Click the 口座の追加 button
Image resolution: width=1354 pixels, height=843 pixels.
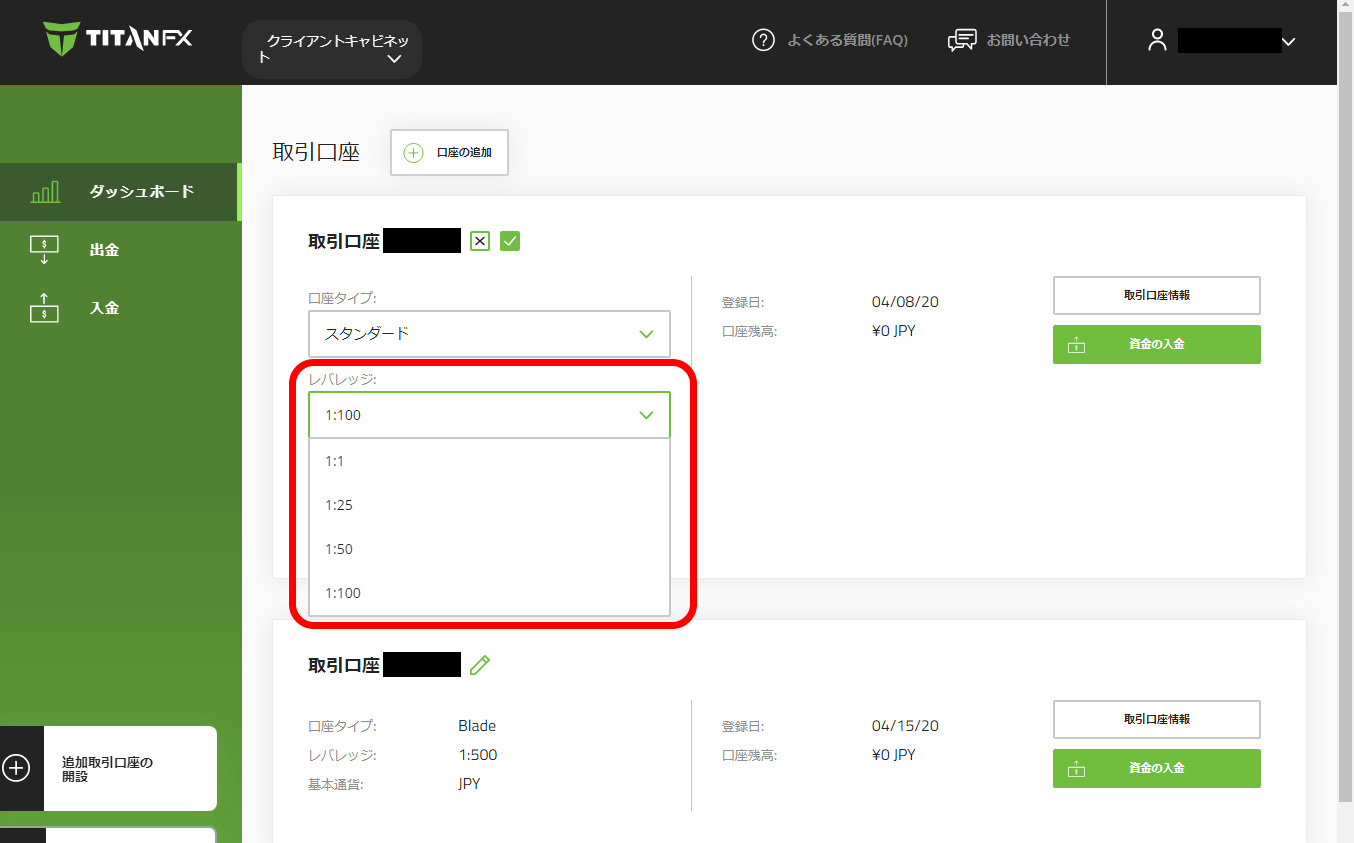449,153
